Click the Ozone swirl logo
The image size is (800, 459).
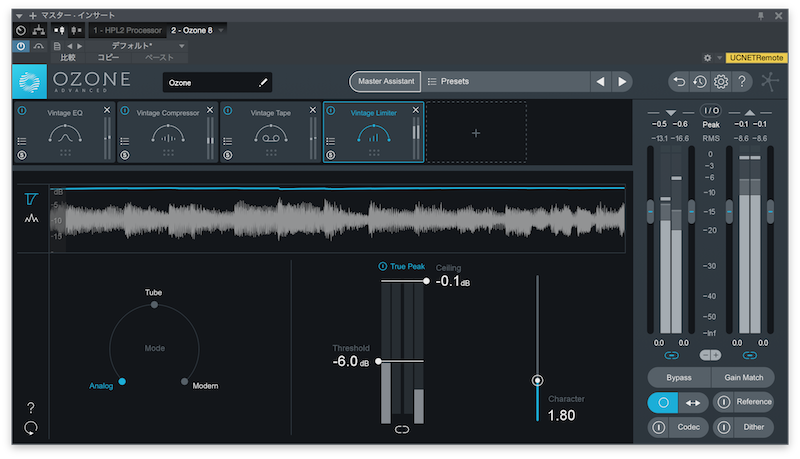(30, 82)
